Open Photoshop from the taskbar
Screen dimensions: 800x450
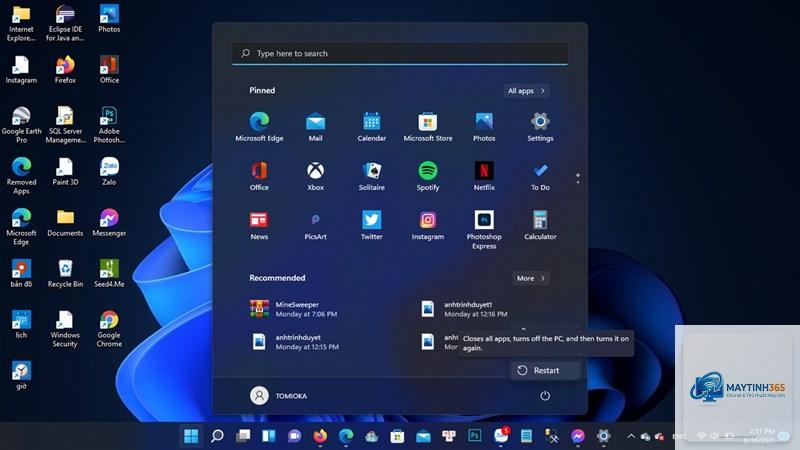(x=474, y=436)
